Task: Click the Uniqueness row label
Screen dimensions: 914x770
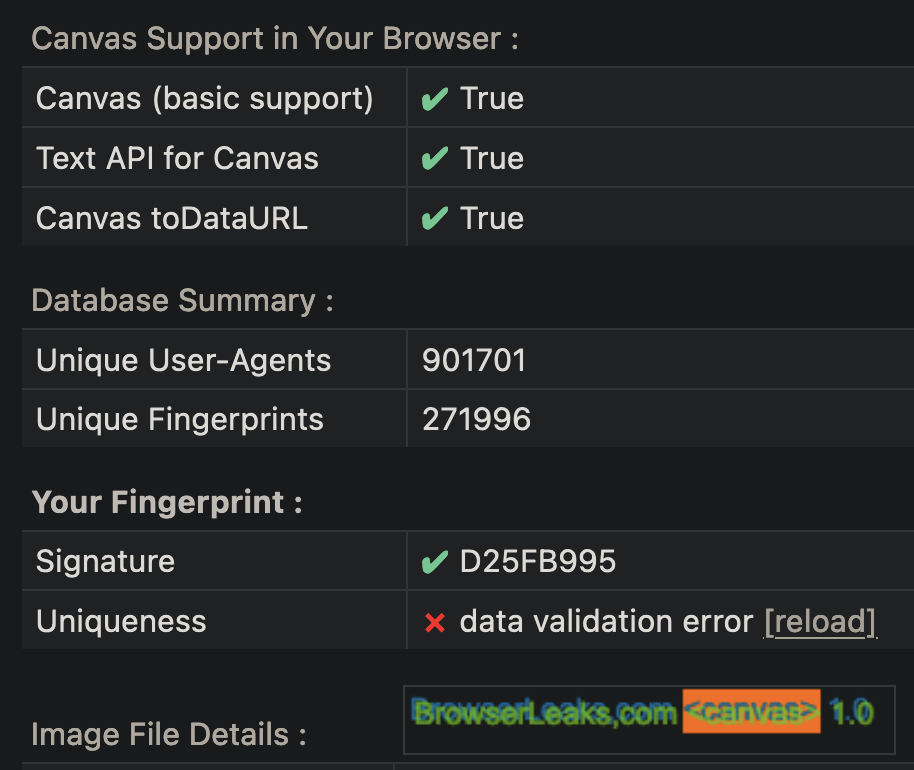Action: tap(121, 621)
